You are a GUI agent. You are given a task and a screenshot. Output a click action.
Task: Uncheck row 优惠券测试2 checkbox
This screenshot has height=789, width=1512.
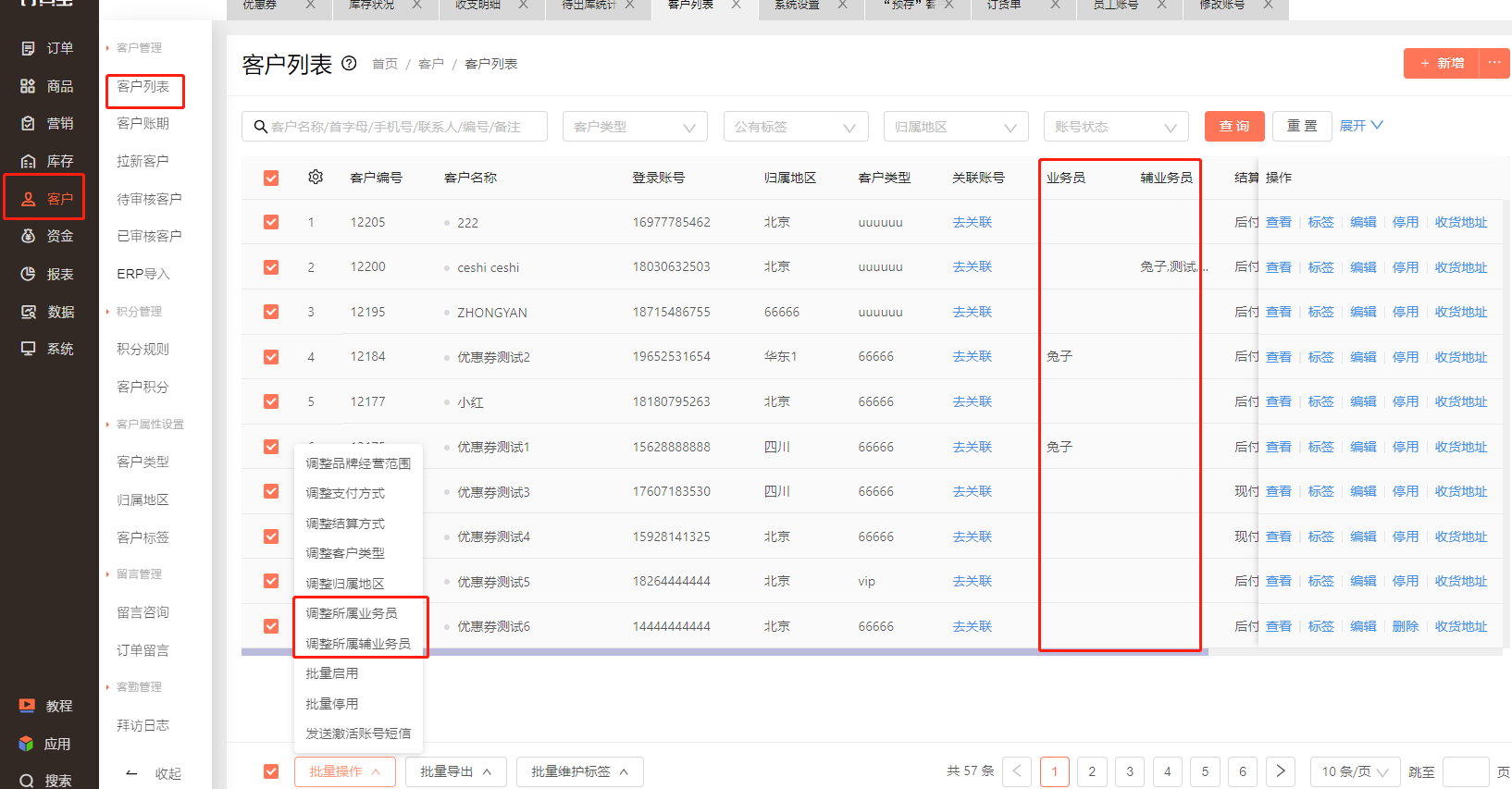click(x=271, y=357)
